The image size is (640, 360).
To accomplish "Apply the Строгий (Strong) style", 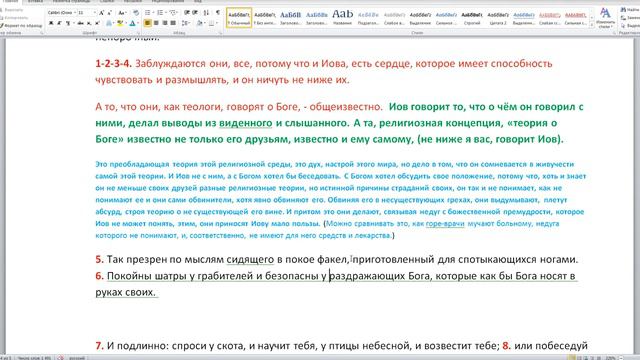I will pos(472,18).
